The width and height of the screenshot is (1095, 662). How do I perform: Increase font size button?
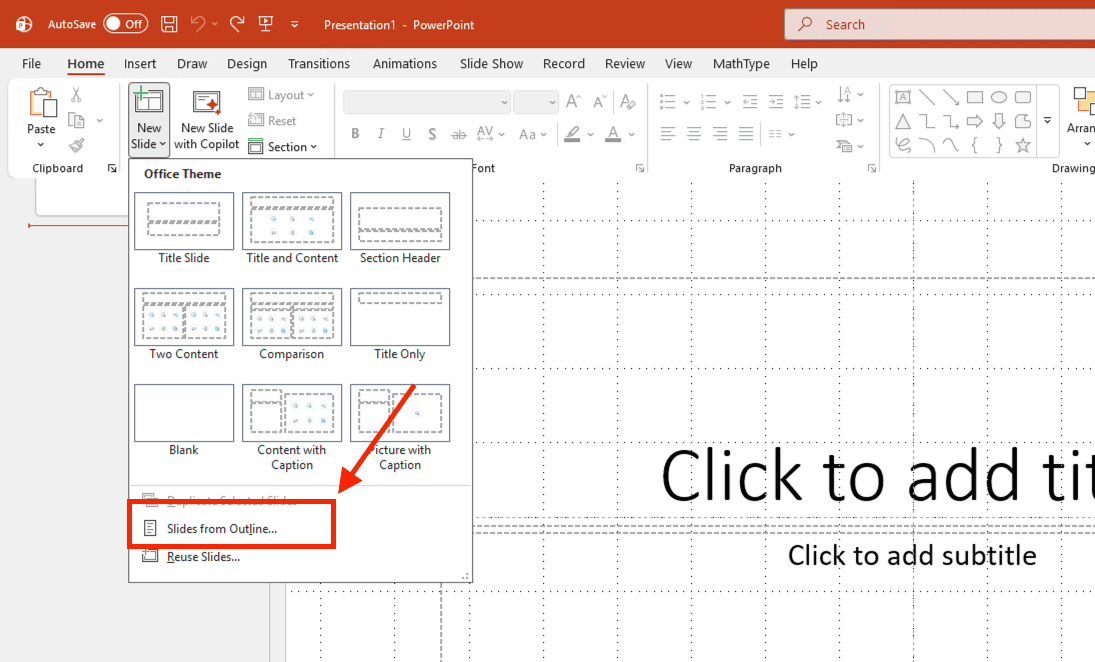coord(573,101)
